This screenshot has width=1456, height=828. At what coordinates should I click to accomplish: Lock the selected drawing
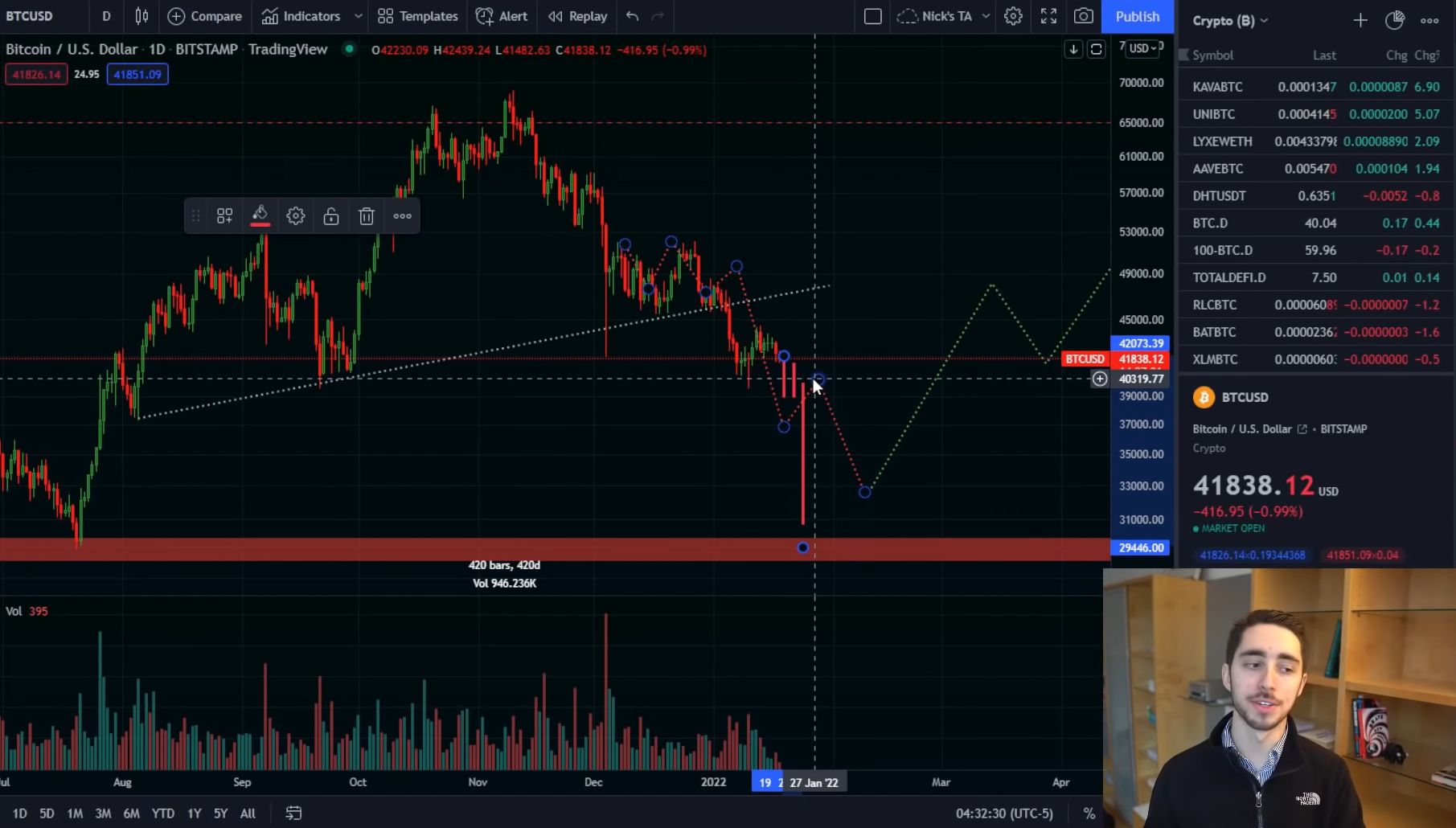(x=331, y=216)
